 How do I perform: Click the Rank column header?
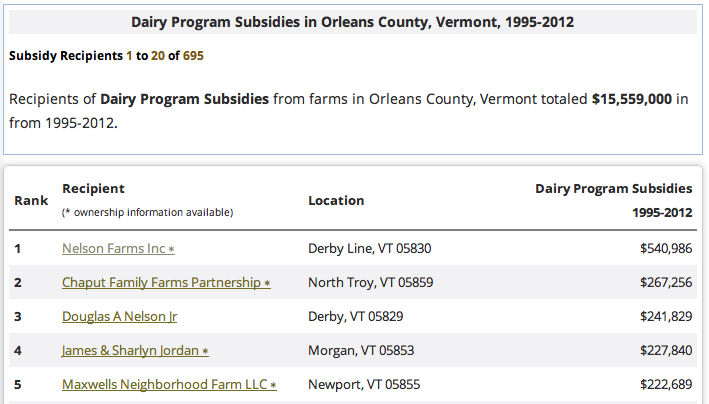[31, 200]
